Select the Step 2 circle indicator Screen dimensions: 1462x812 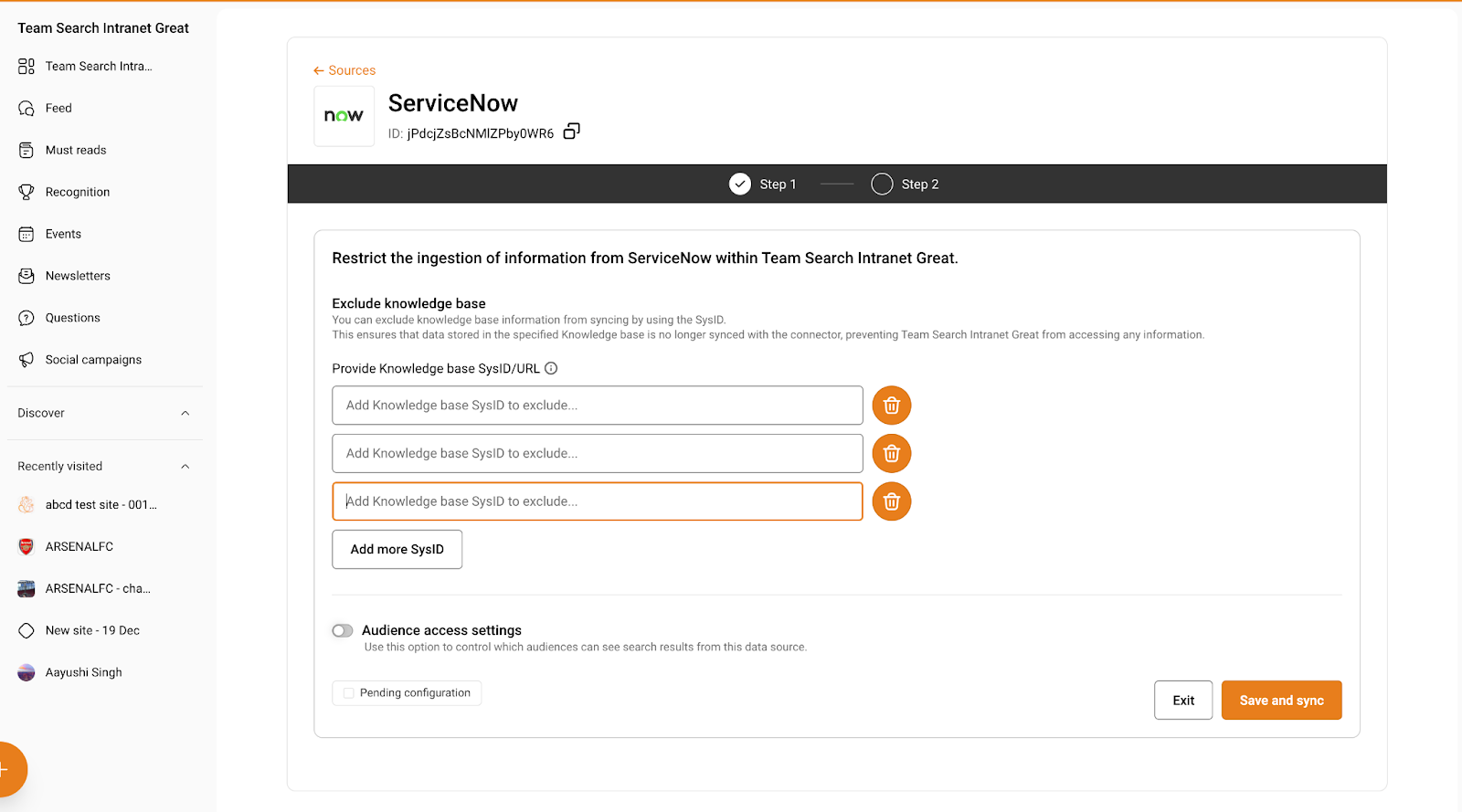(x=882, y=185)
